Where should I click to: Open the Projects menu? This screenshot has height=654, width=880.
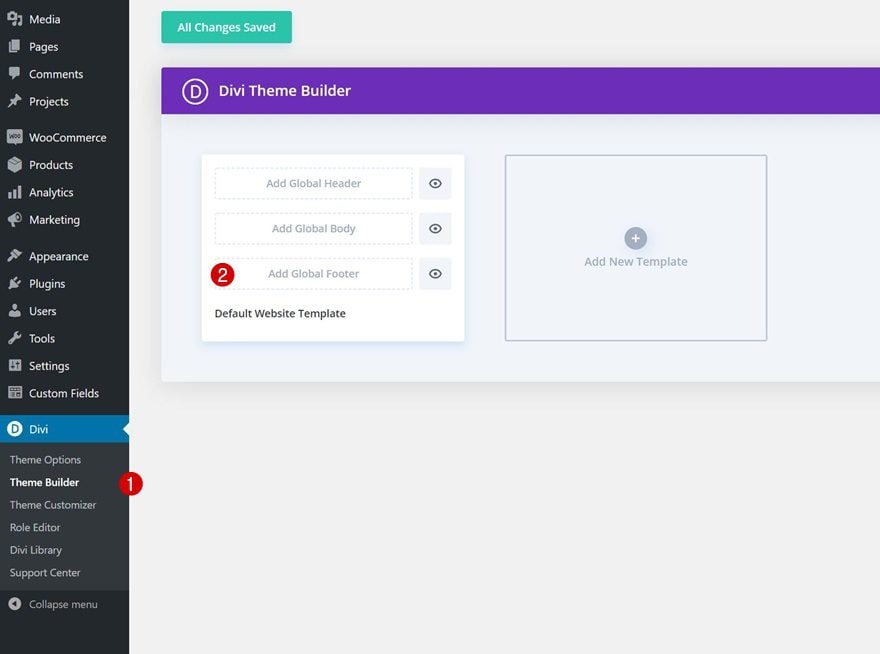(x=65, y=102)
